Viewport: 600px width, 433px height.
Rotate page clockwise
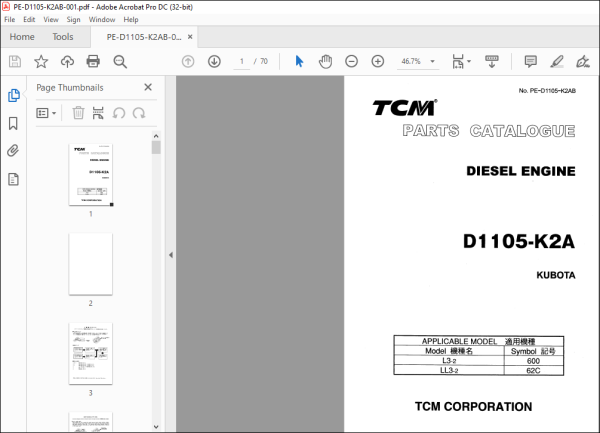pos(139,113)
